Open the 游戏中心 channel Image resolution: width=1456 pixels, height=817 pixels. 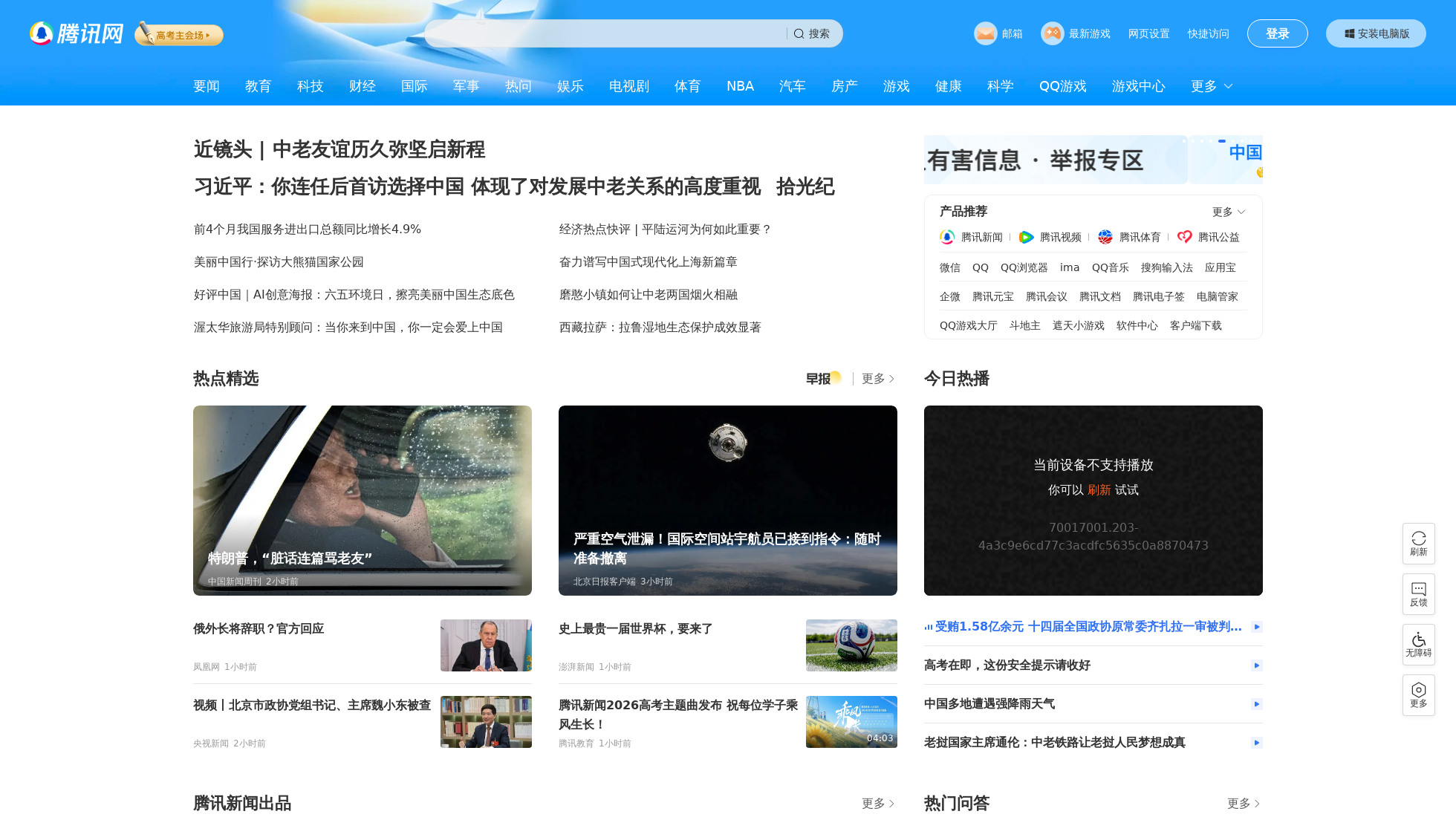coord(1138,86)
